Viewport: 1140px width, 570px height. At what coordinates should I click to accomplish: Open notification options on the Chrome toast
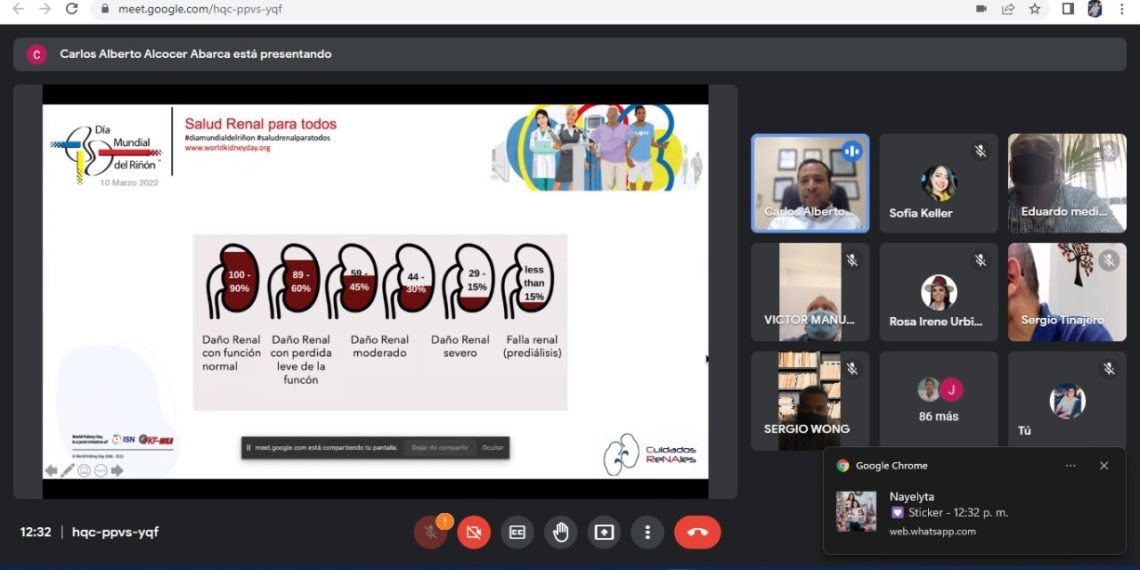(1071, 466)
